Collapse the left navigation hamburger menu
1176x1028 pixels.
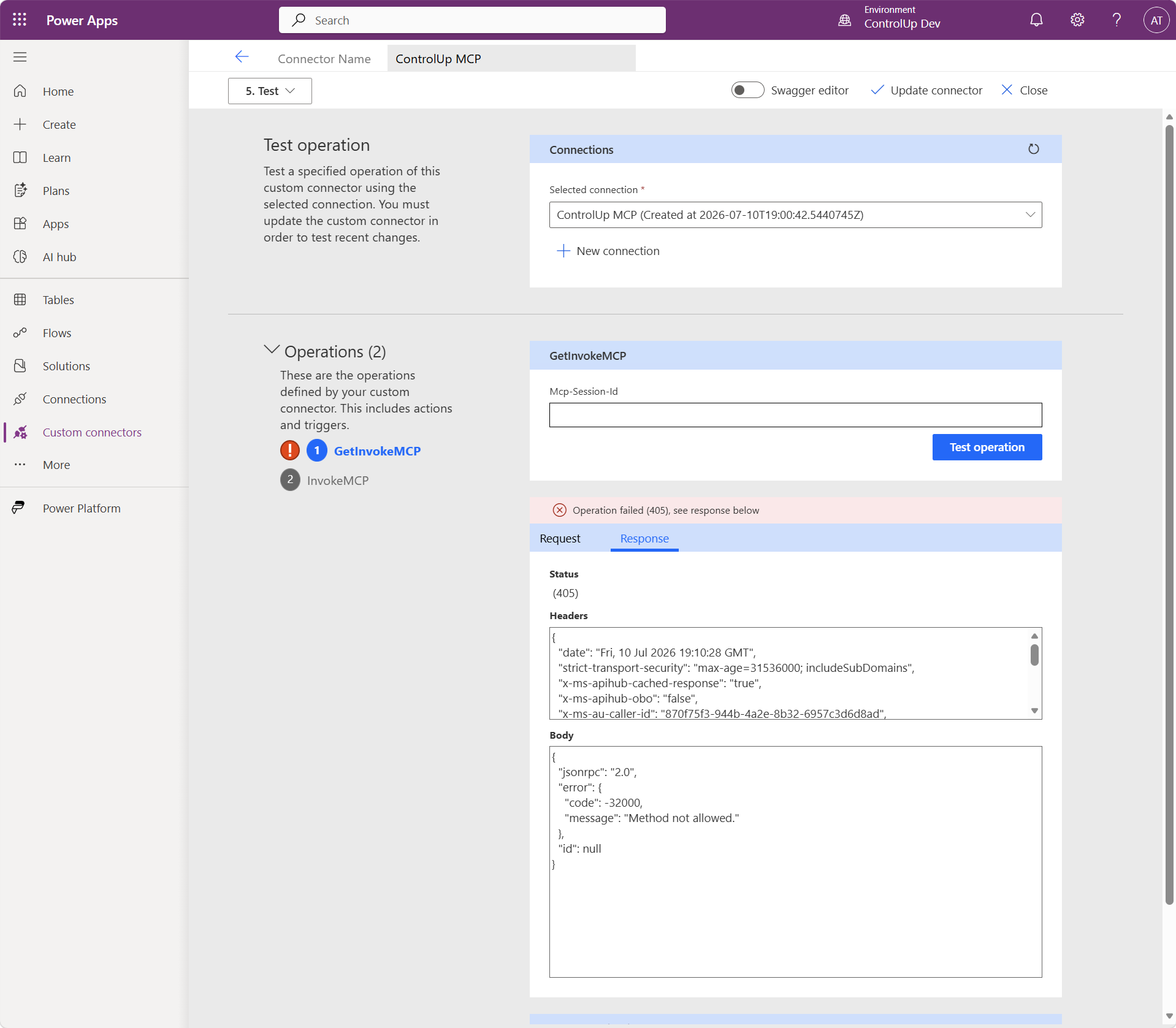[x=20, y=57]
